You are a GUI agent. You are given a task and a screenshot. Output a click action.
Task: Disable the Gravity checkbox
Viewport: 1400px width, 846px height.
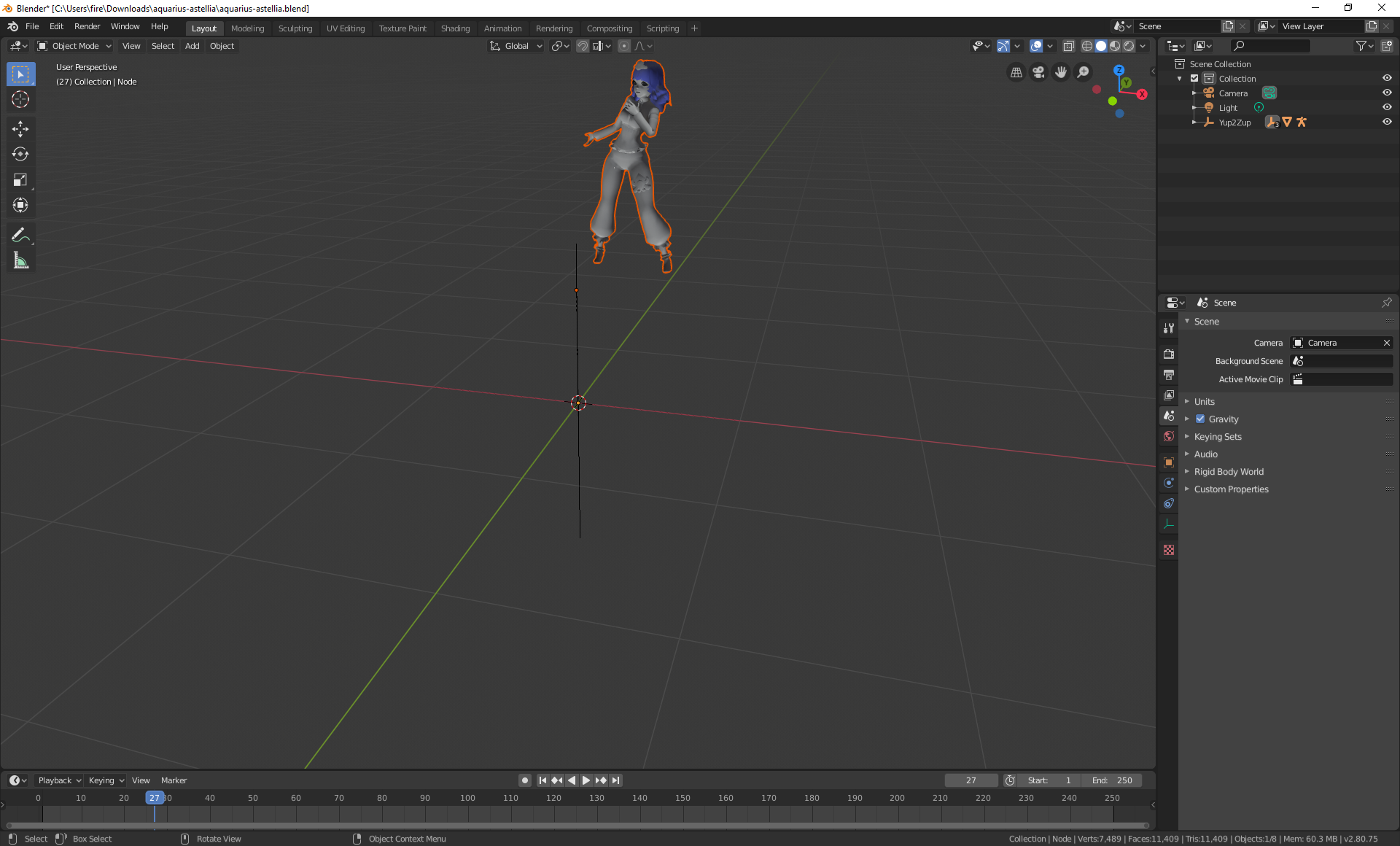1200,419
